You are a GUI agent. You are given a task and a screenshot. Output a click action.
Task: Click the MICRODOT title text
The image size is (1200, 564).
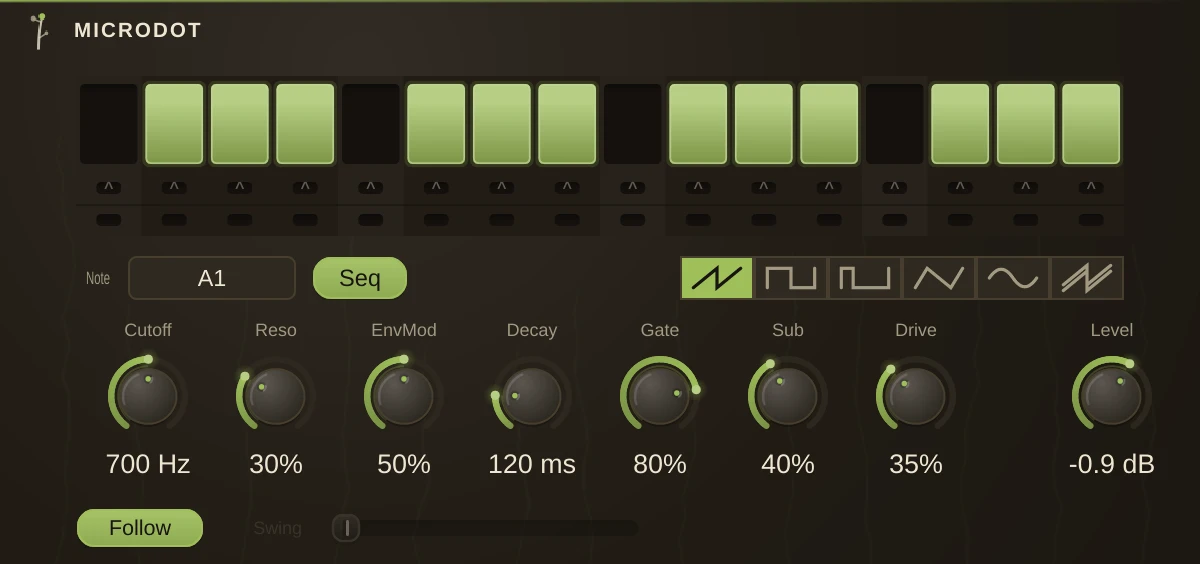click(138, 31)
